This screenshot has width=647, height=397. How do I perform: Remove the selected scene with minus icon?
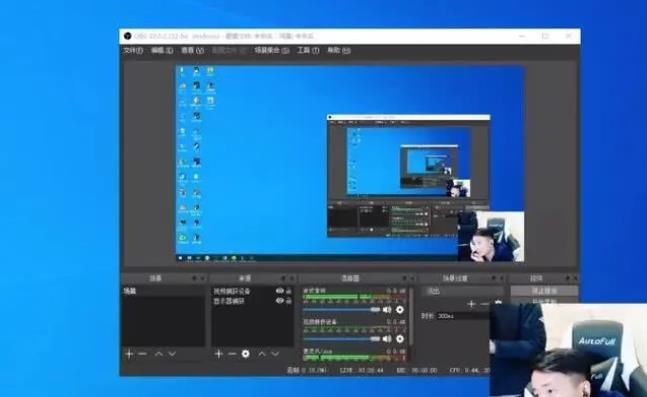[143, 354]
